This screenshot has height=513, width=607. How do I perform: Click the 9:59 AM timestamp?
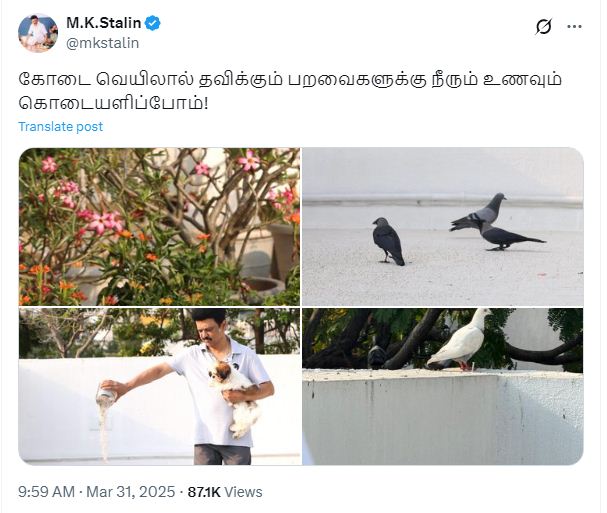coord(46,492)
